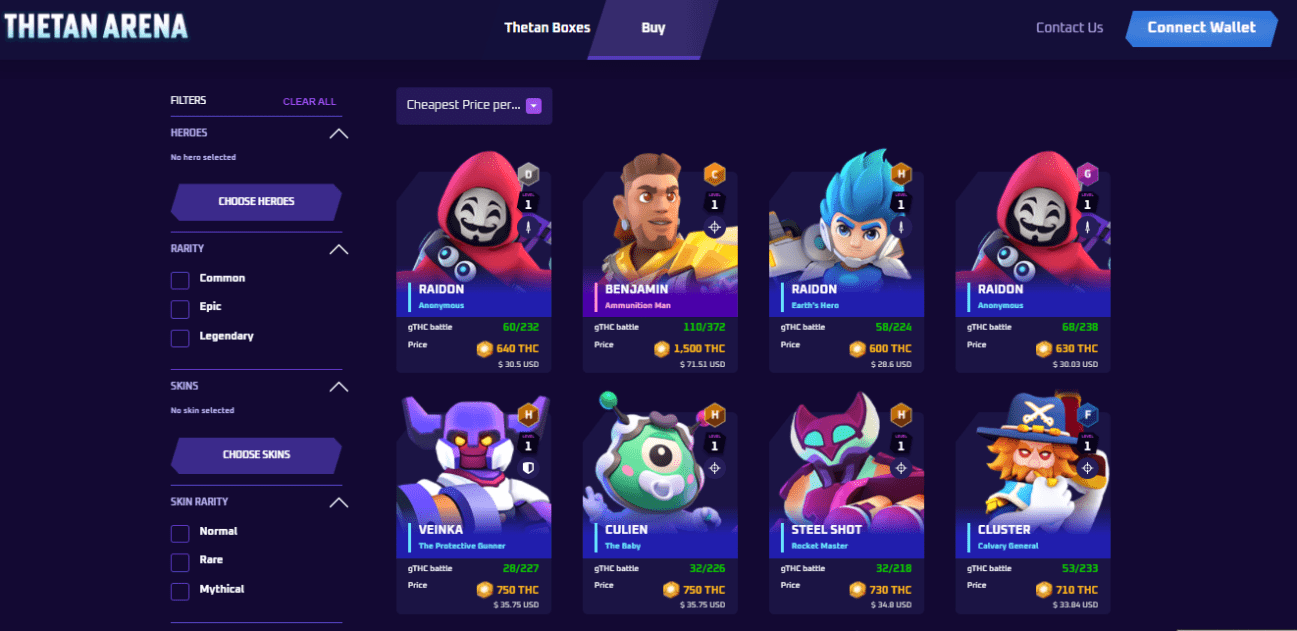
Task: Open the Cheapest Price sort dropdown
Action: click(474, 105)
